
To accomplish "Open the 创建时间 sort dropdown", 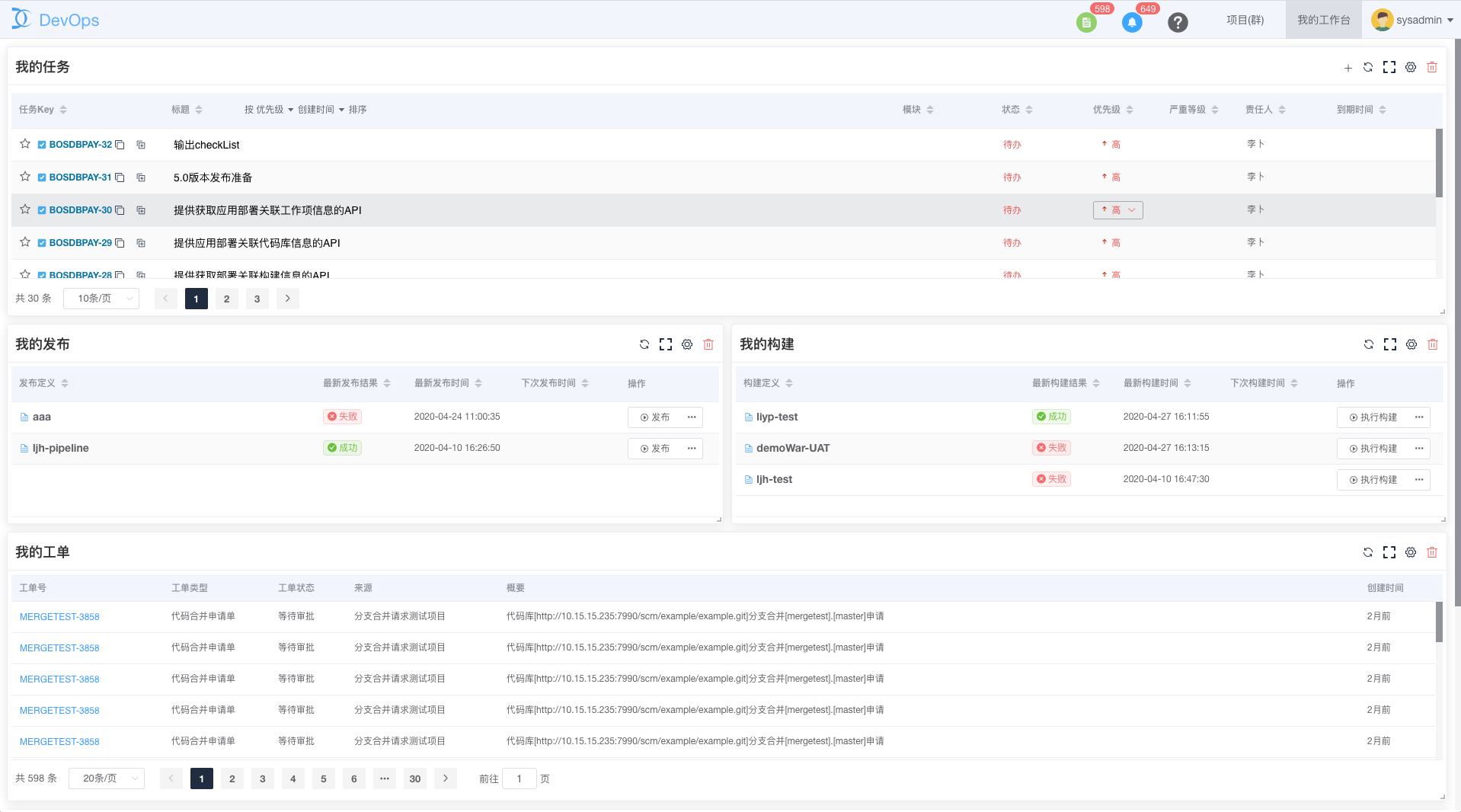I will tap(321, 110).
